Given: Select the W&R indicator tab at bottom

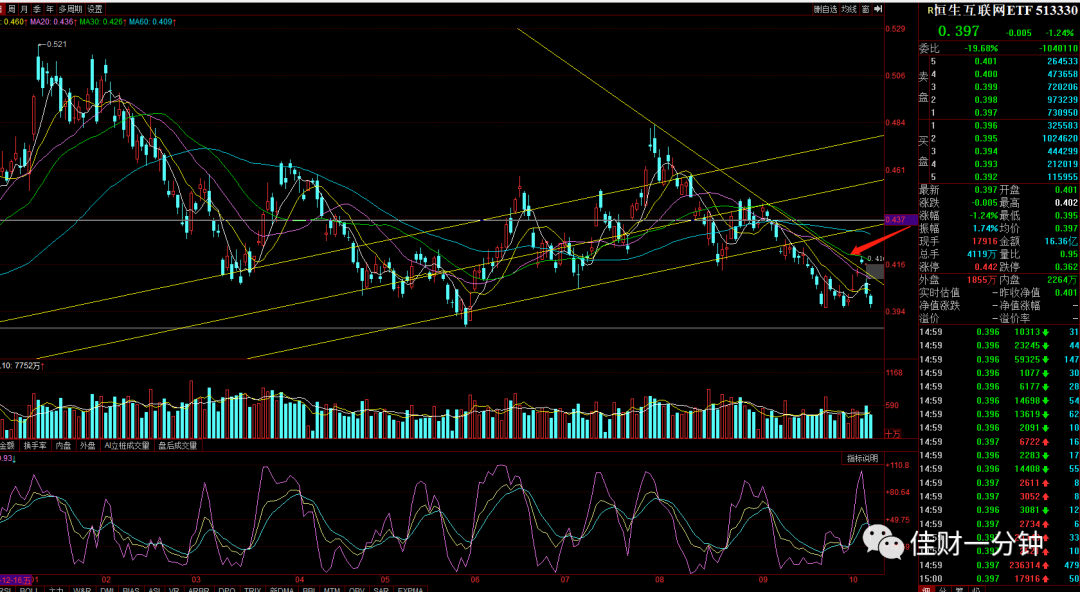Looking at the screenshot, I should pos(83,589).
